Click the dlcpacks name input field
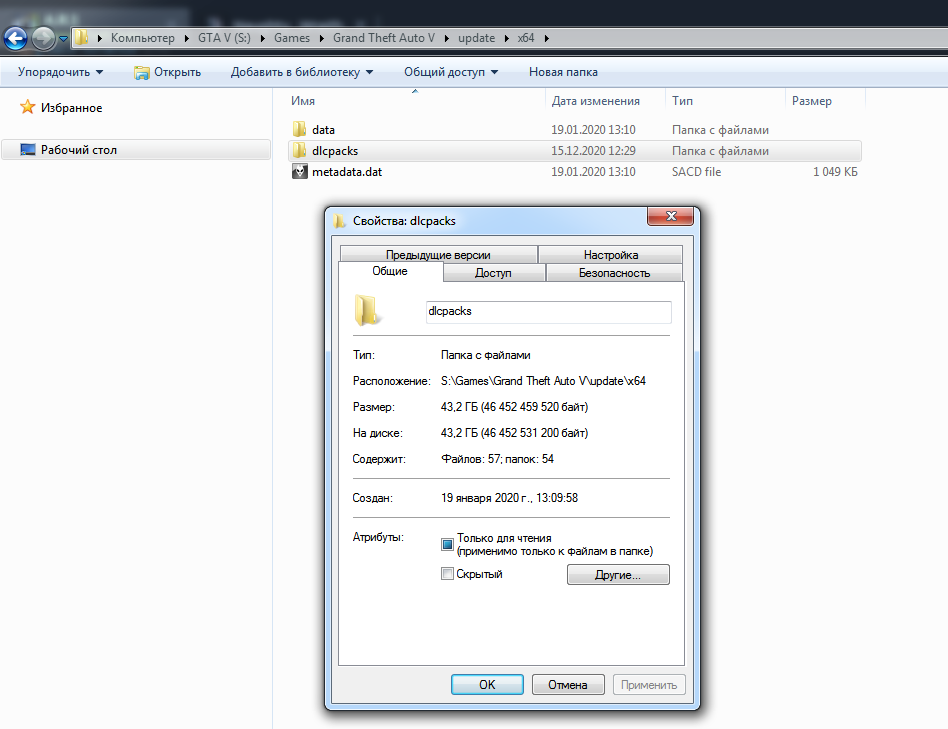This screenshot has height=729, width=948. pyautogui.click(x=548, y=311)
